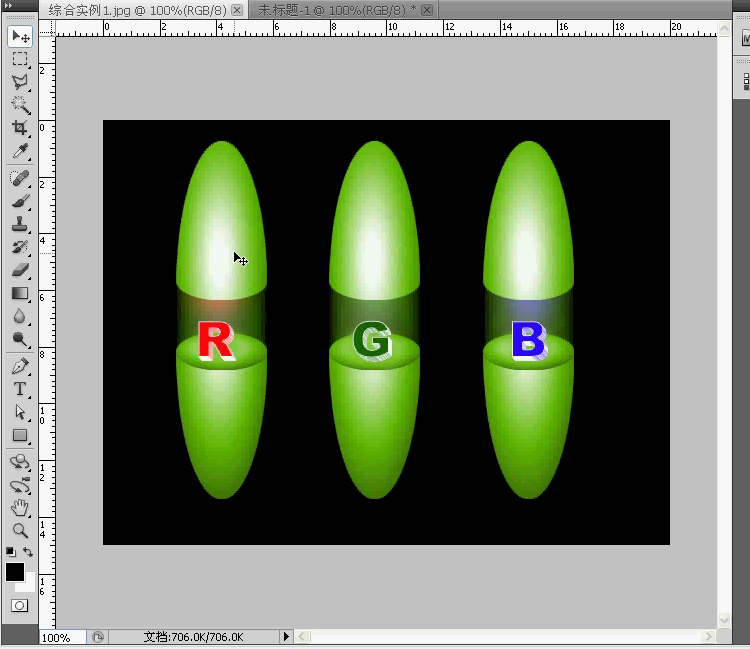Select the Clone Stamp tool
Image resolution: width=750 pixels, height=649 pixels.
(x=20, y=224)
